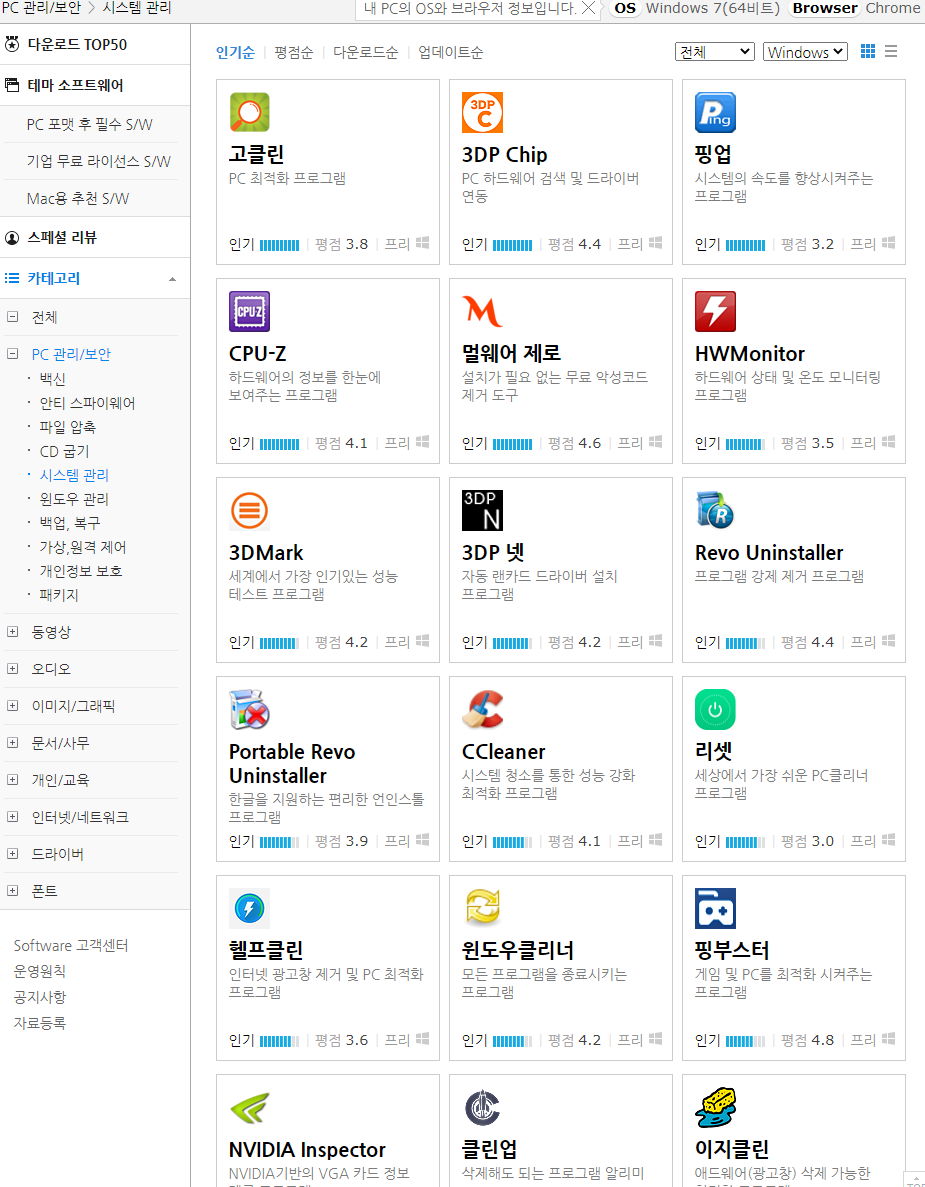This screenshot has height=1187, width=925.
Task: Expand the 폰트 category
Action: click(x=12, y=891)
